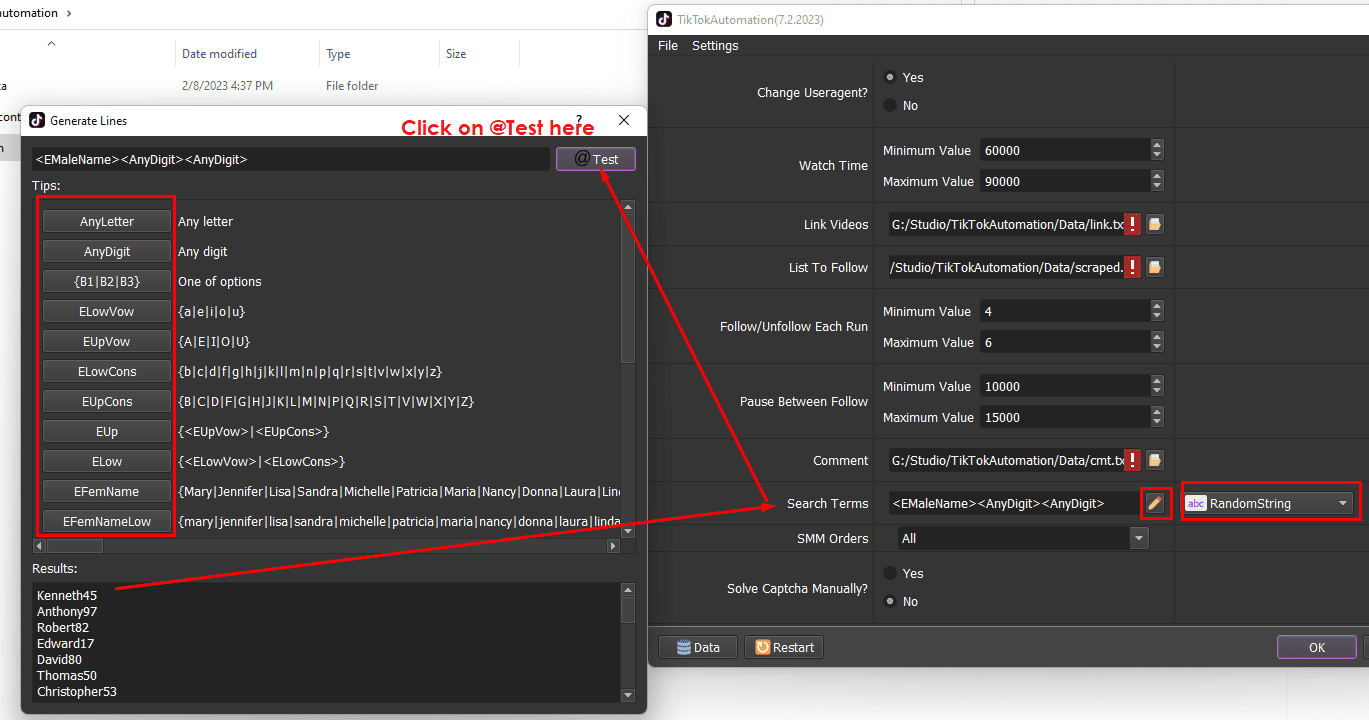Click the Link Videos warning icon
1369x720 pixels.
[1132, 225]
